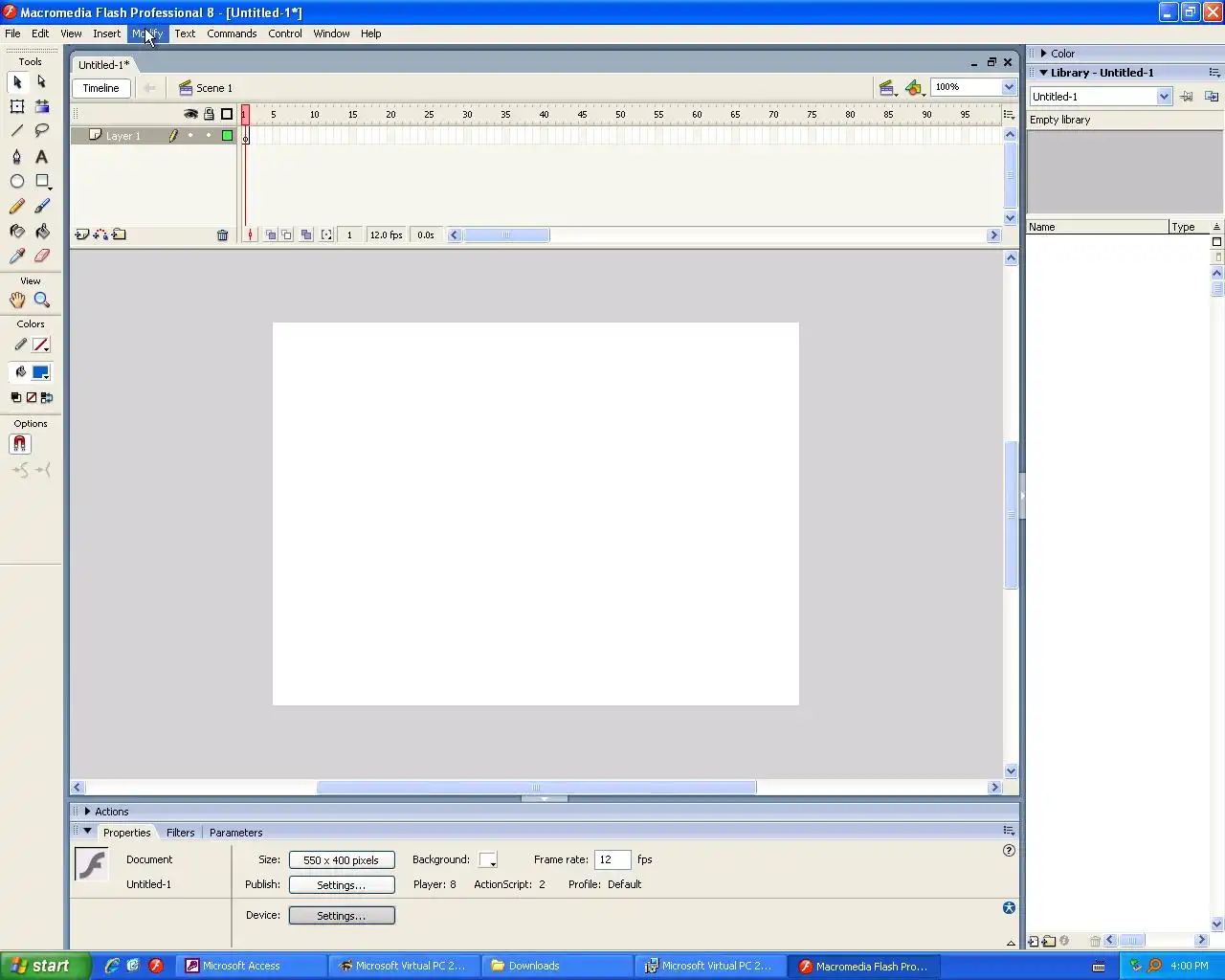The image size is (1225, 980).
Task: Click the Insert Layer Folder icon
Action: 119,234
